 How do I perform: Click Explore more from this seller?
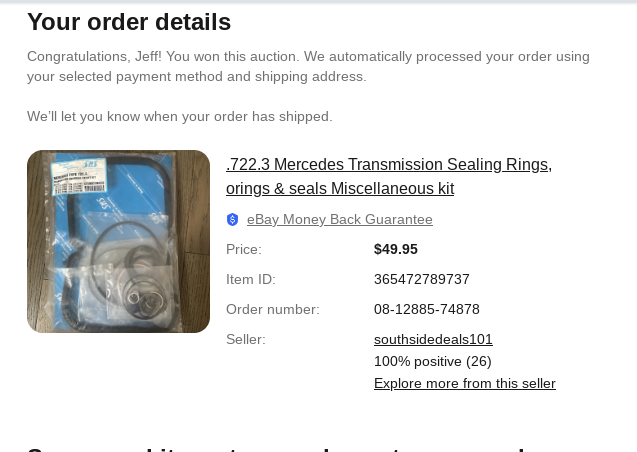[x=464, y=384]
